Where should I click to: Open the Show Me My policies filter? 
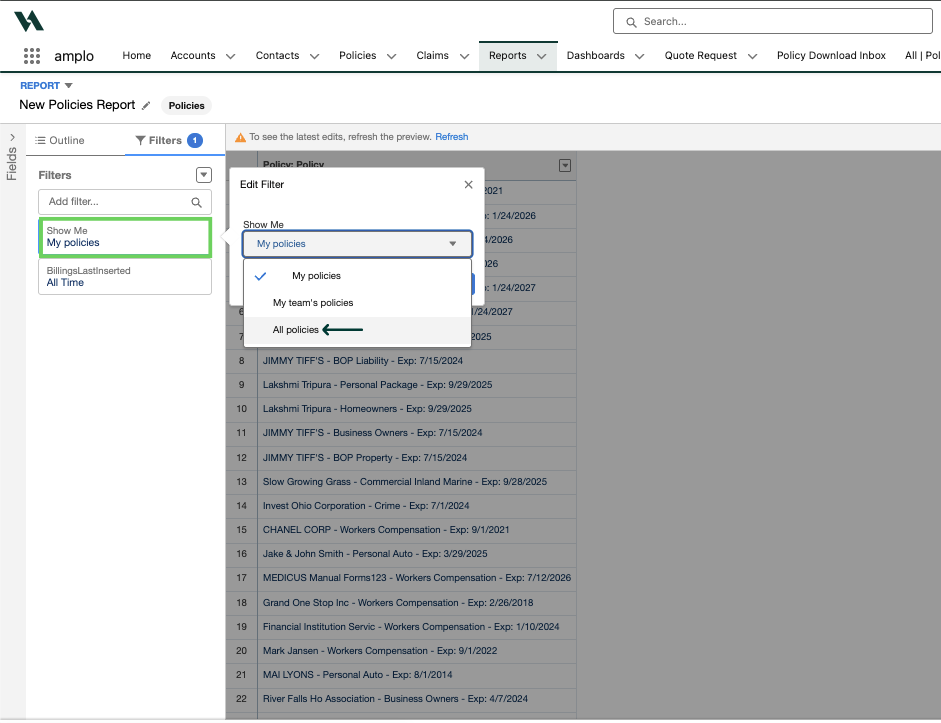[125, 237]
